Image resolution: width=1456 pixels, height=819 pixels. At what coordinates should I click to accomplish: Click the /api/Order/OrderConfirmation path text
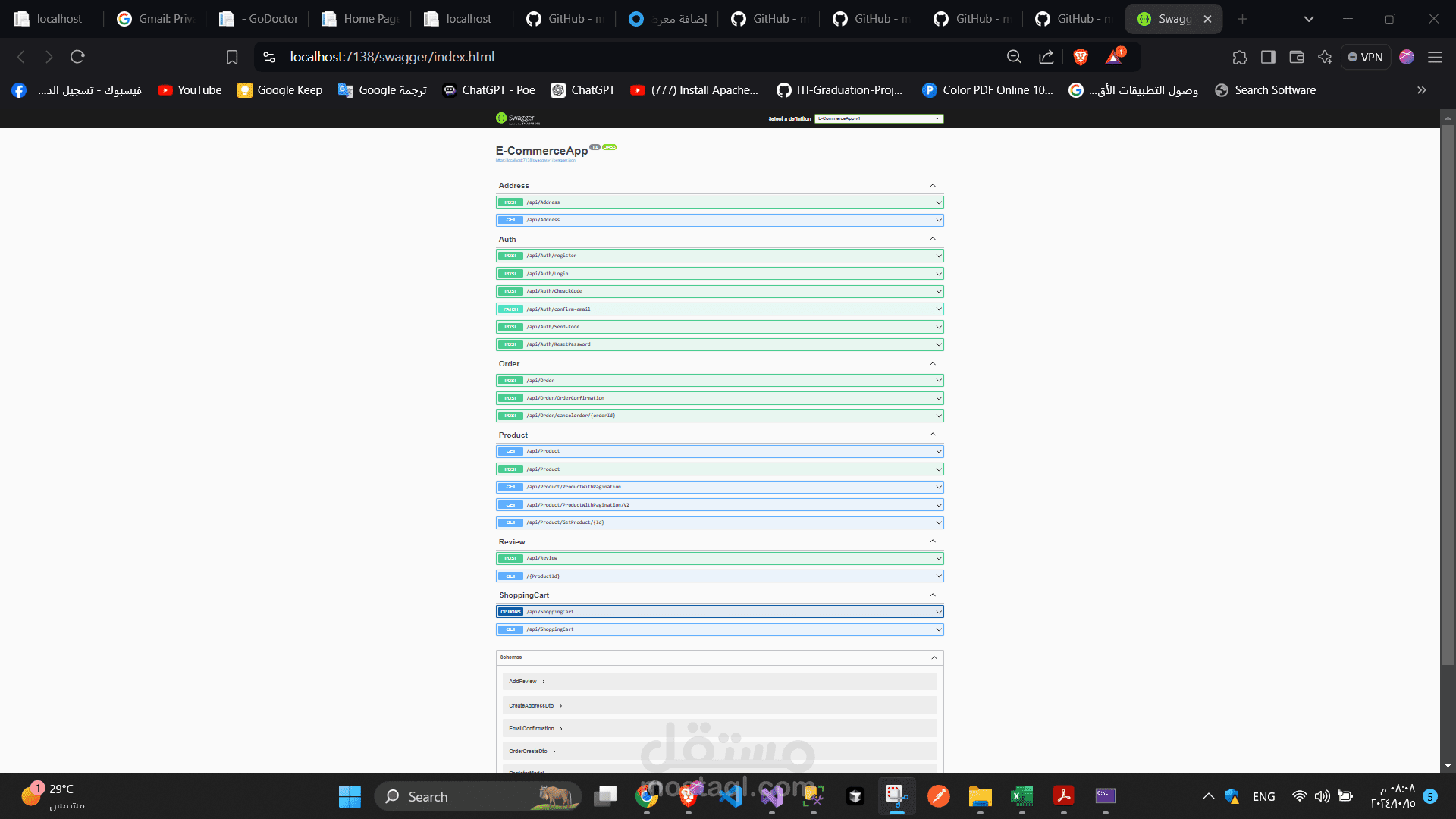[566, 398]
